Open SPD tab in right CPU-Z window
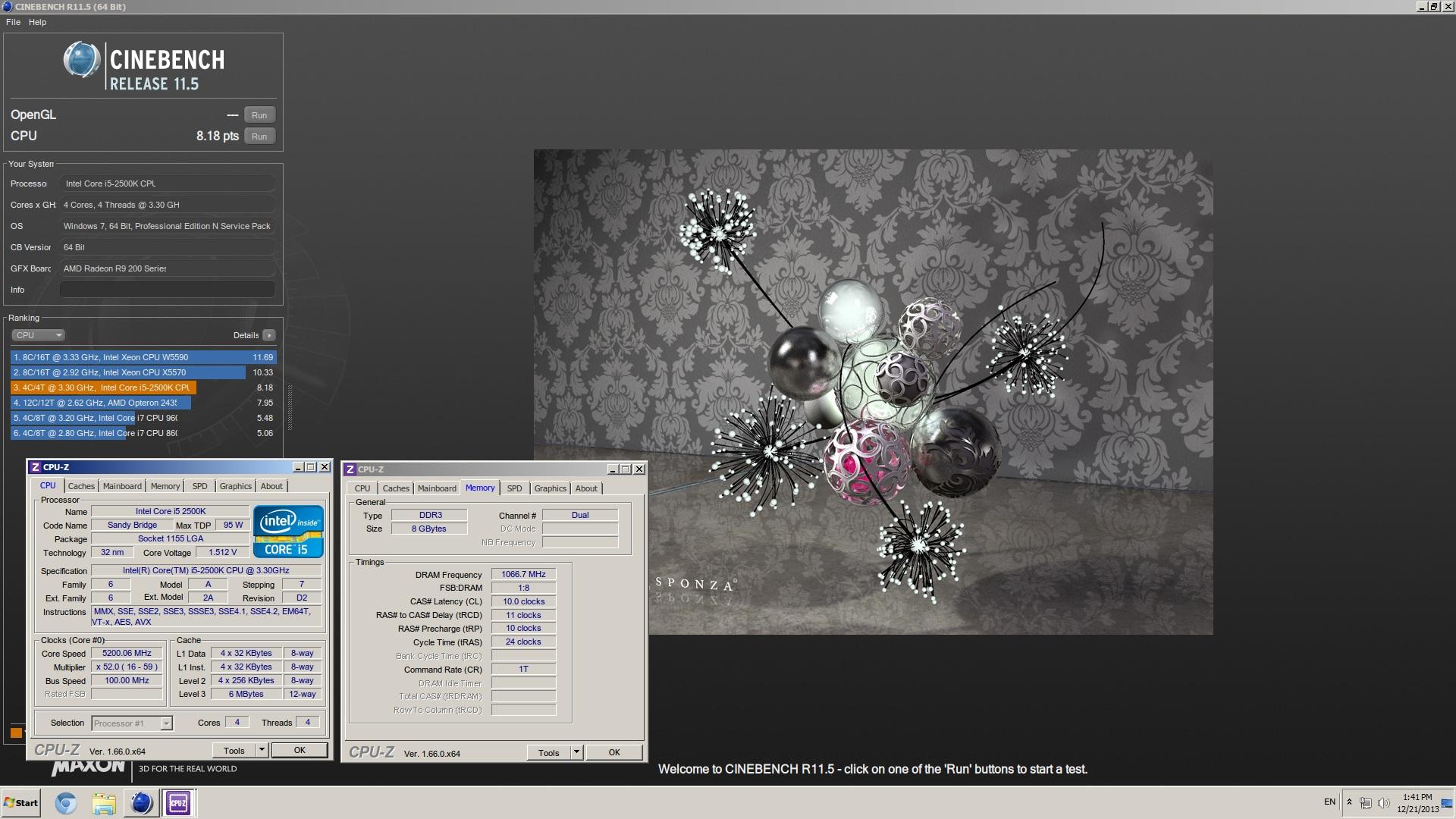This screenshot has height=819, width=1456. [x=514, y=488]
